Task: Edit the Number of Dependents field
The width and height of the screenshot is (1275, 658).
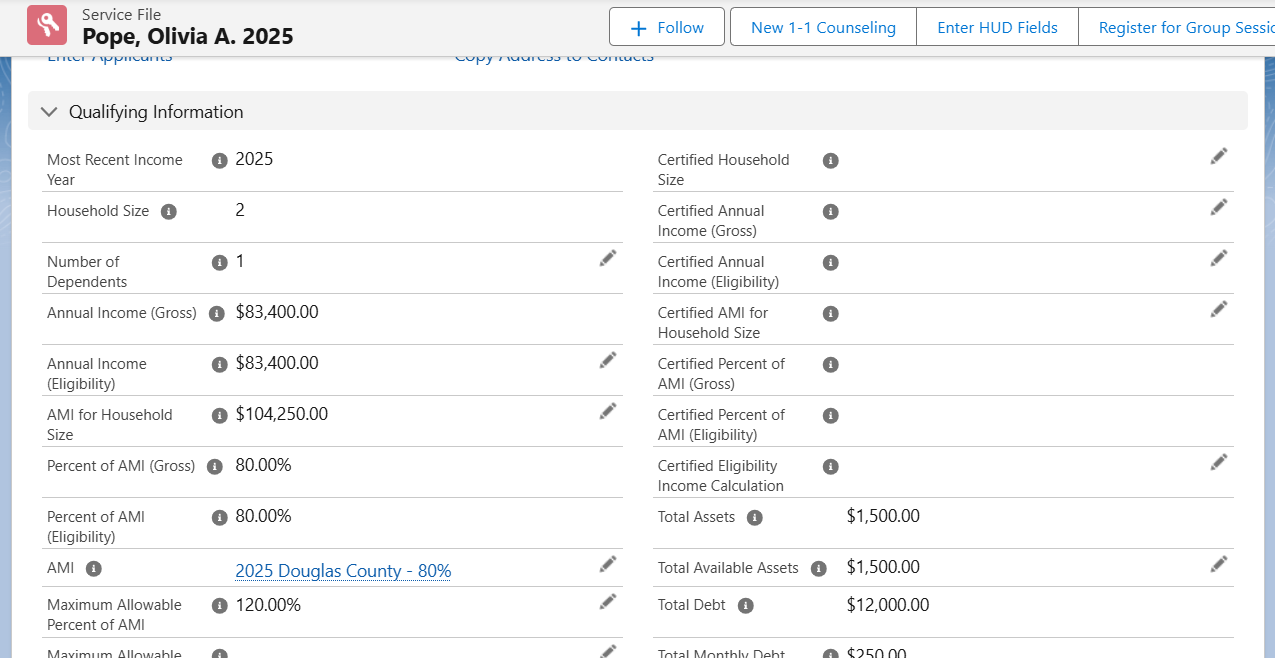Action: (x=607, y=258)
